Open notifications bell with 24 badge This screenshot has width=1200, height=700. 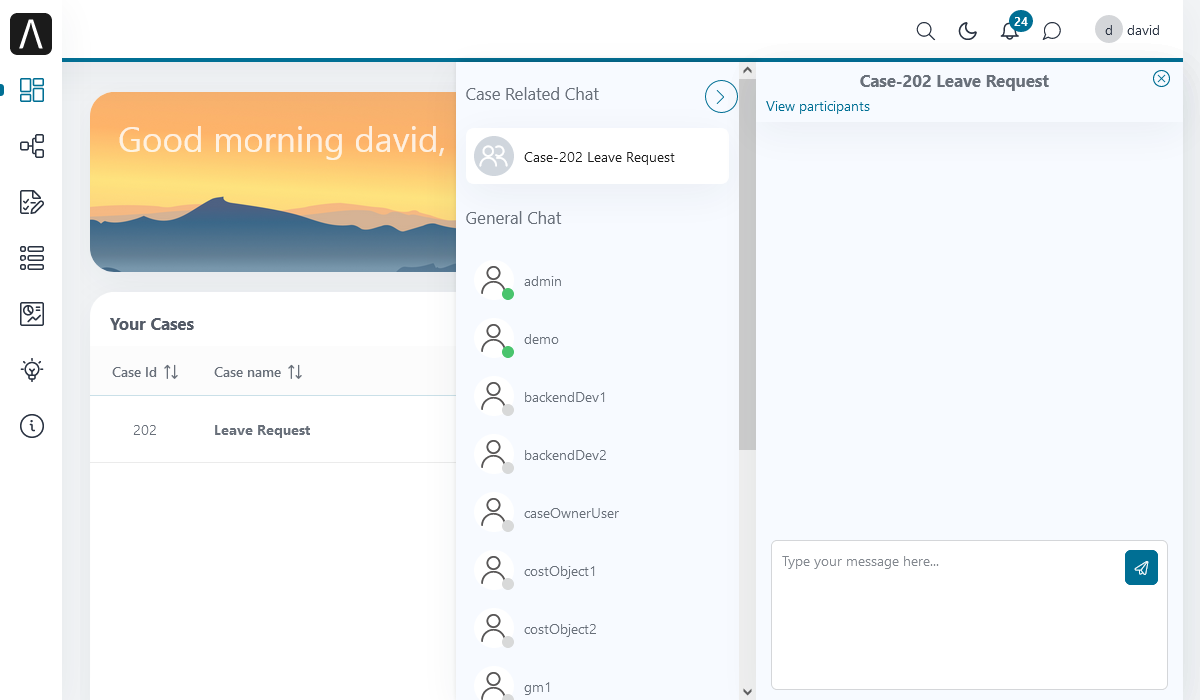(x=1010, y=30)
